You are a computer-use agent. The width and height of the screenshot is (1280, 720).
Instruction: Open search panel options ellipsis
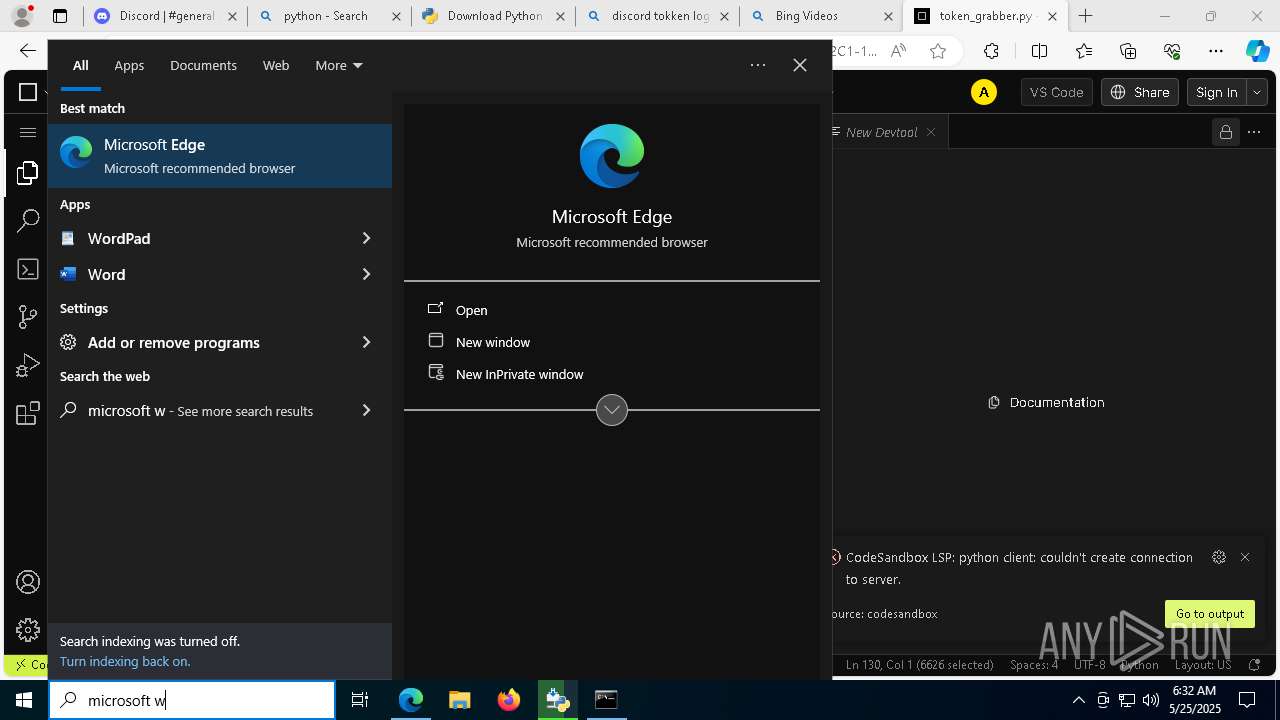pyautogui.click(x=758, y=65)
